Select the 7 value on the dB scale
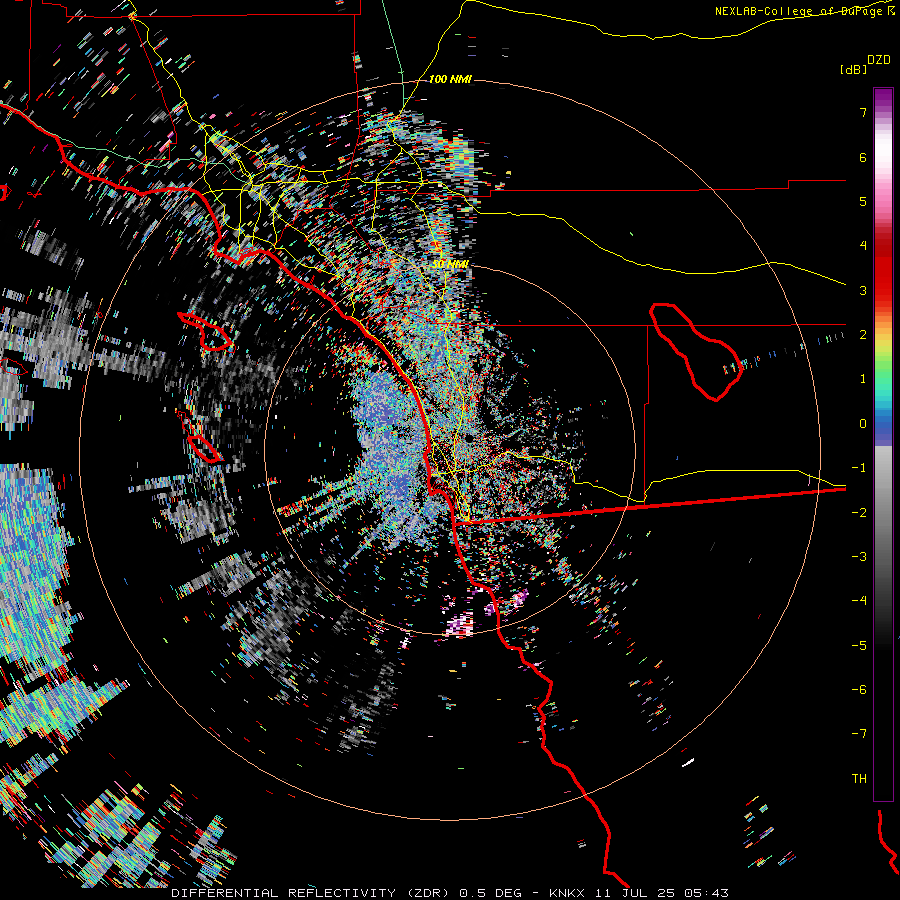Viewport: 900px width, 900px height. [863, 112]
